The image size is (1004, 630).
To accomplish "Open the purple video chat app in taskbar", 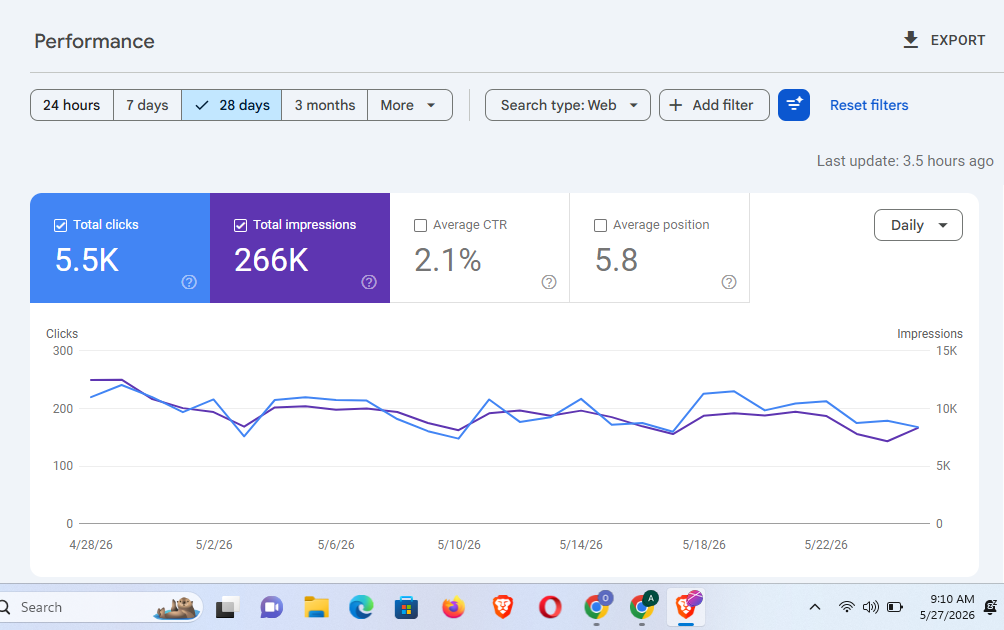I will [x=271, y=607].
